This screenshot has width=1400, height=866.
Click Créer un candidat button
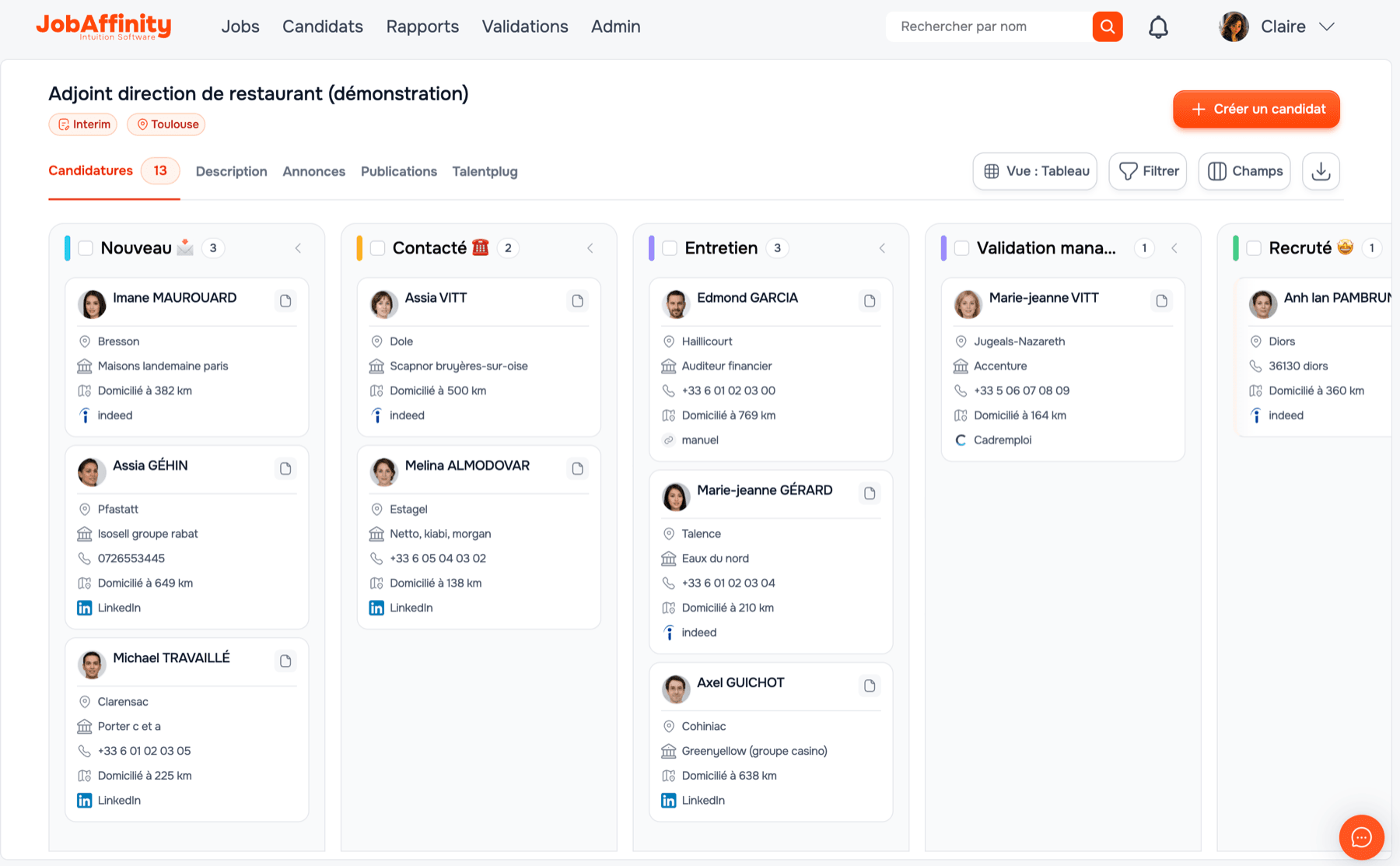(1256, 109)
